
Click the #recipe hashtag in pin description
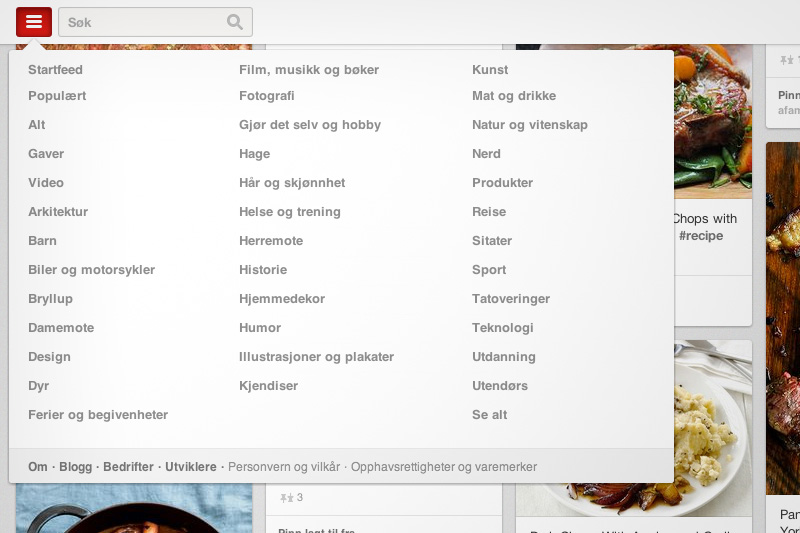[x=701, y=236]
